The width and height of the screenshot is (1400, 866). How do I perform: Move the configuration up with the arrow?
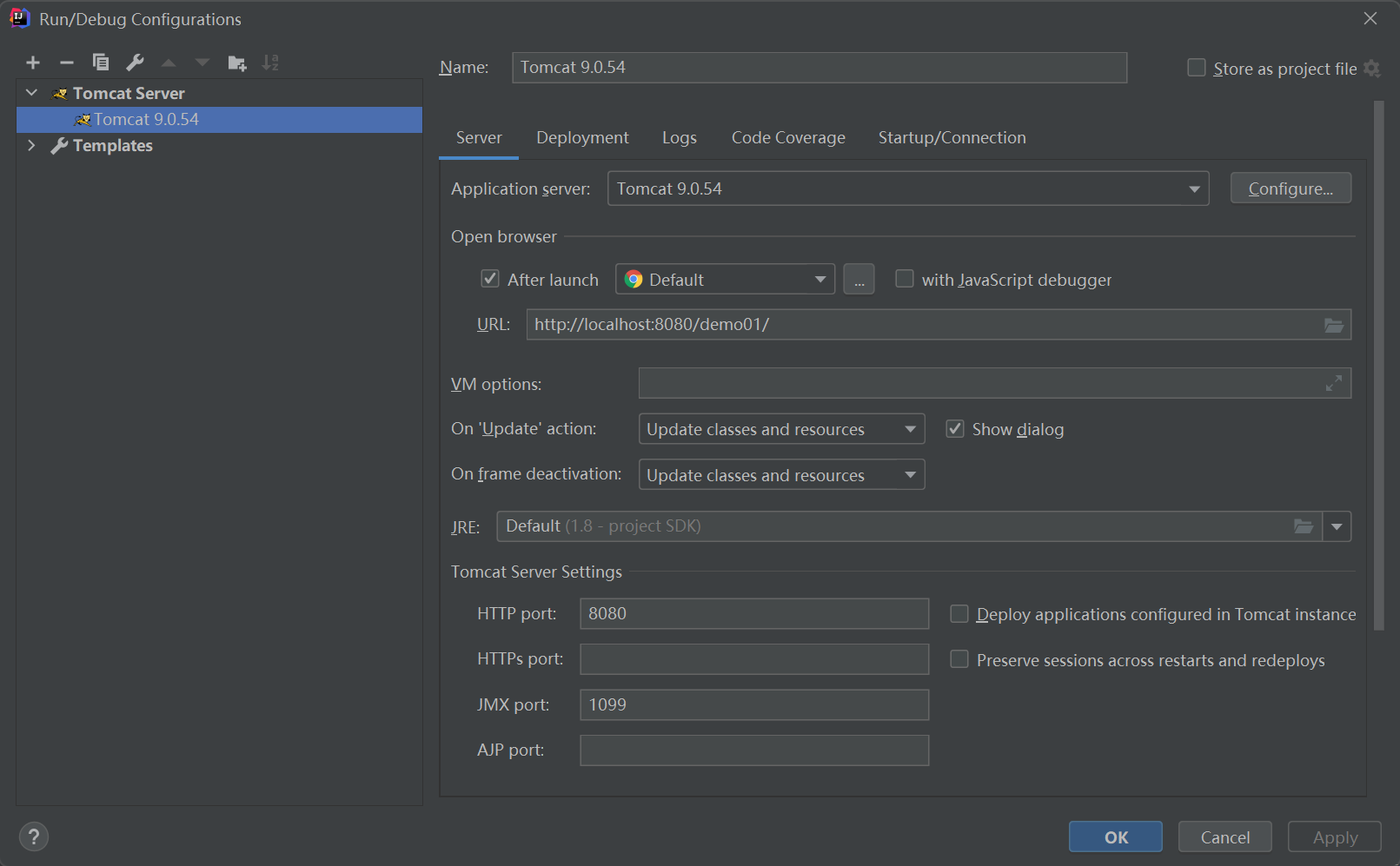[x=169, y=63]
